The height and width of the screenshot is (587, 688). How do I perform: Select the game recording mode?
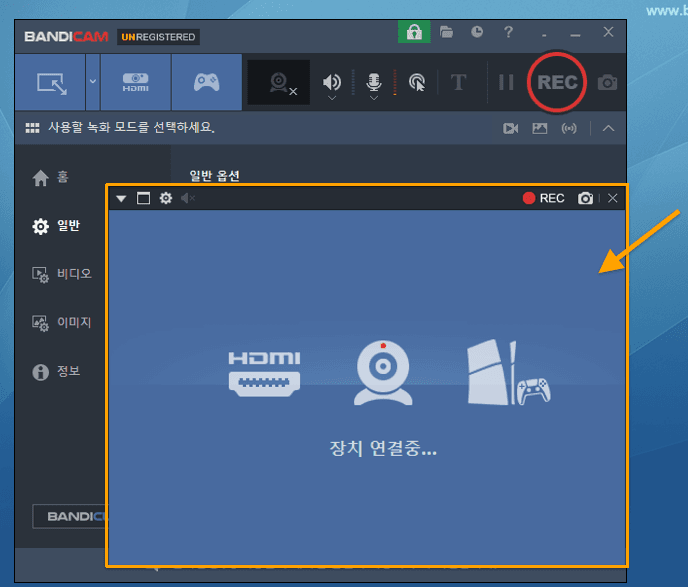point(207,82)
